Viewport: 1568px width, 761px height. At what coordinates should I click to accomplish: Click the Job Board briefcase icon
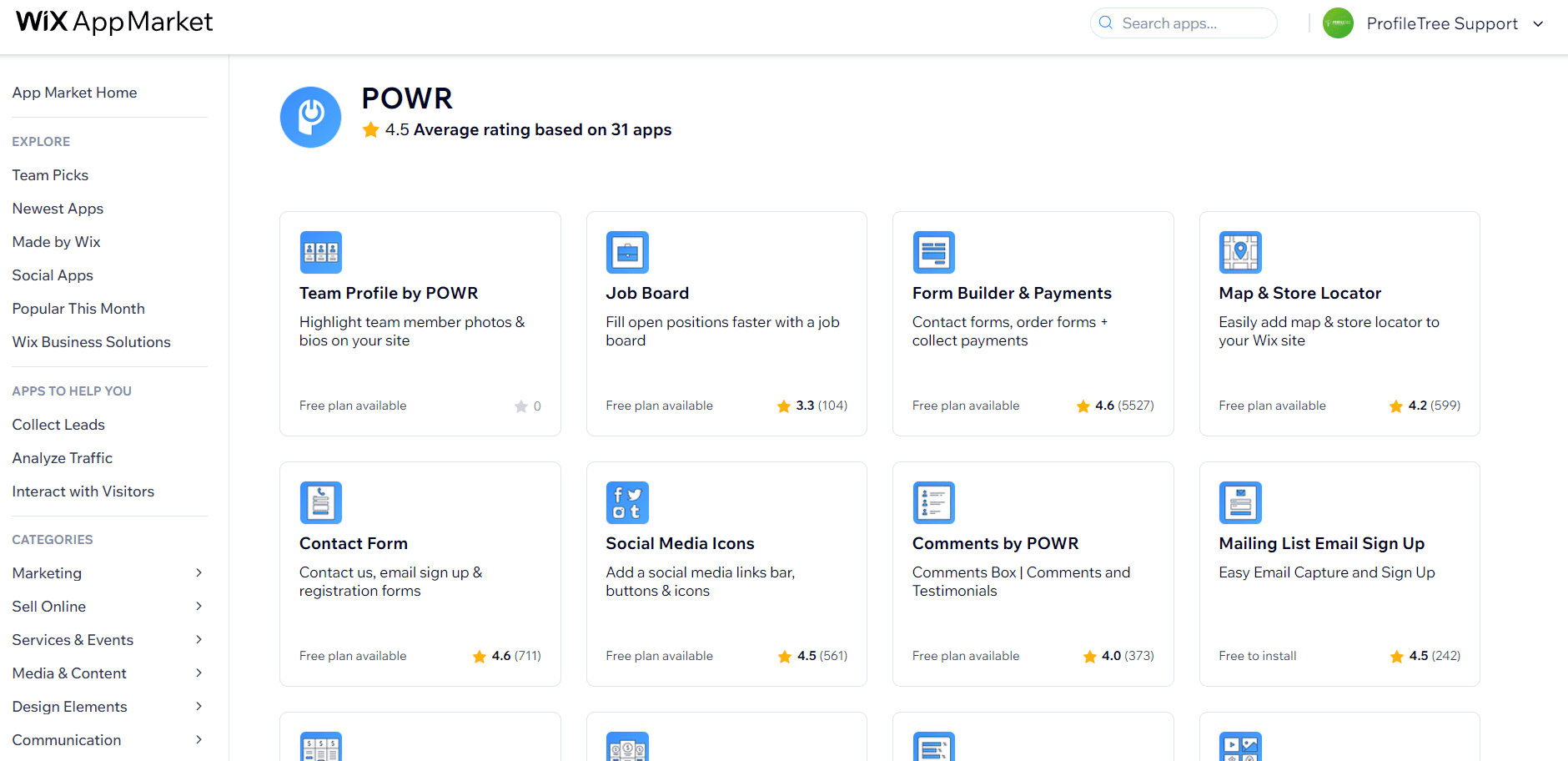click(x=627, y=252)
